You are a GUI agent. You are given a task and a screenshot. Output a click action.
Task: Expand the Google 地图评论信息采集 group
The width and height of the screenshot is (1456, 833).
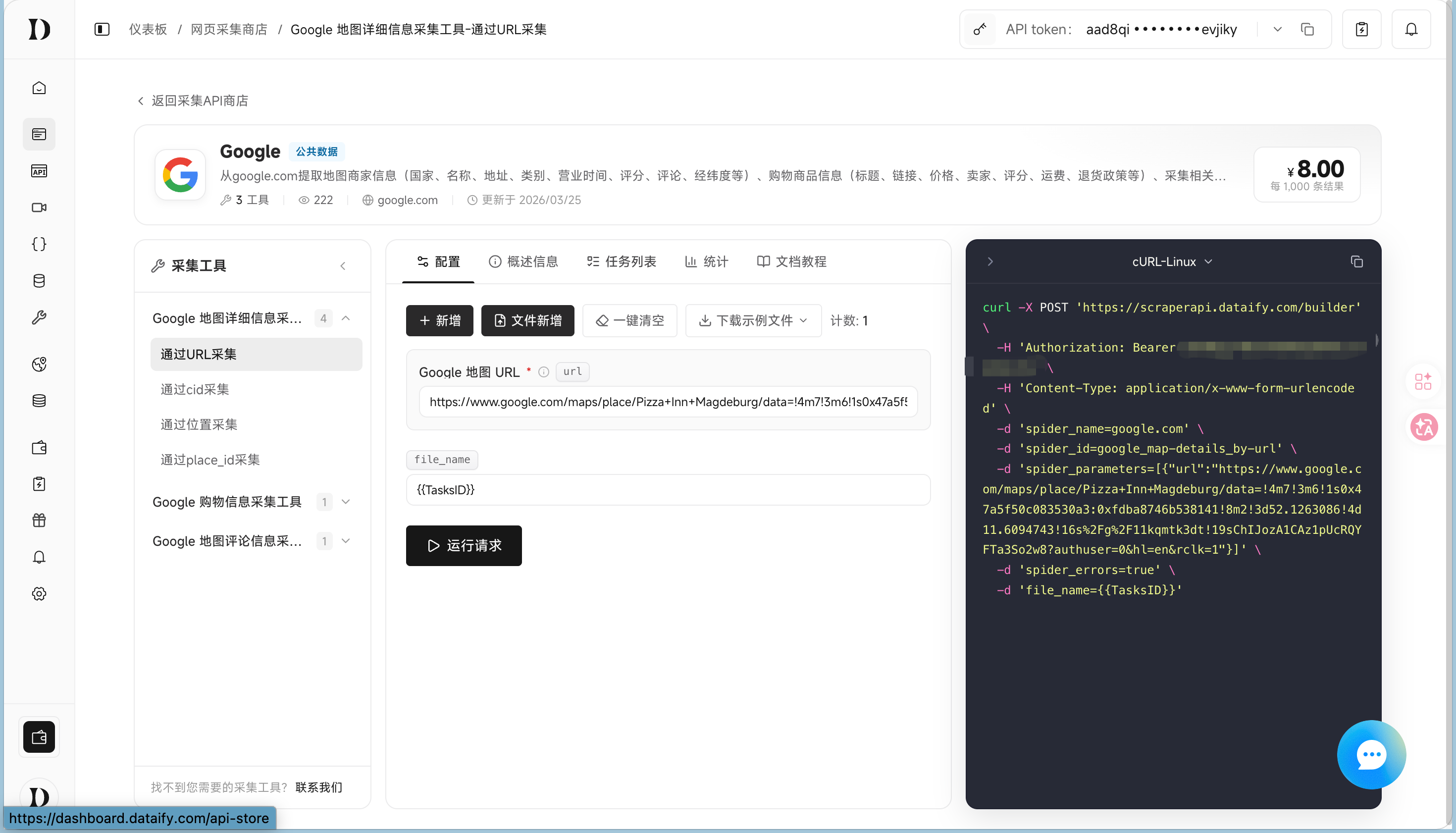(x=346, y=541)
